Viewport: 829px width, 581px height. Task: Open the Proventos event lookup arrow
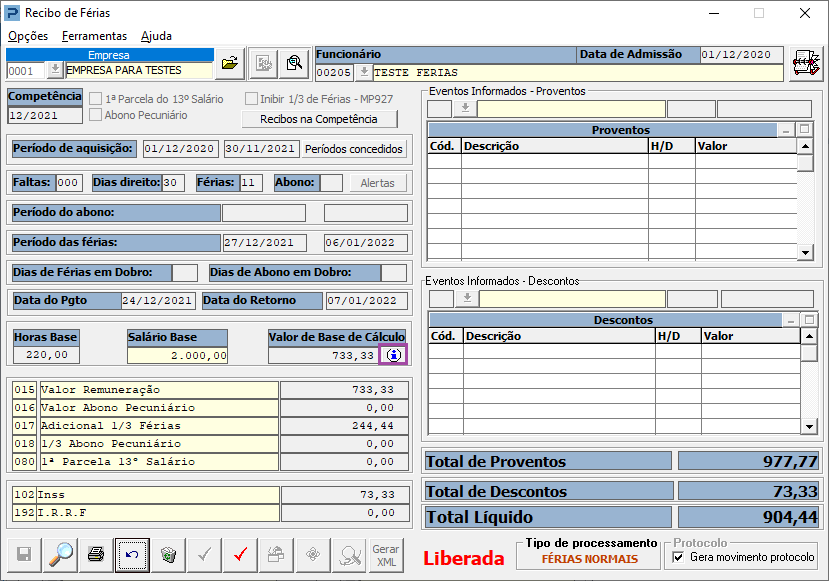[x=464, y=109]
